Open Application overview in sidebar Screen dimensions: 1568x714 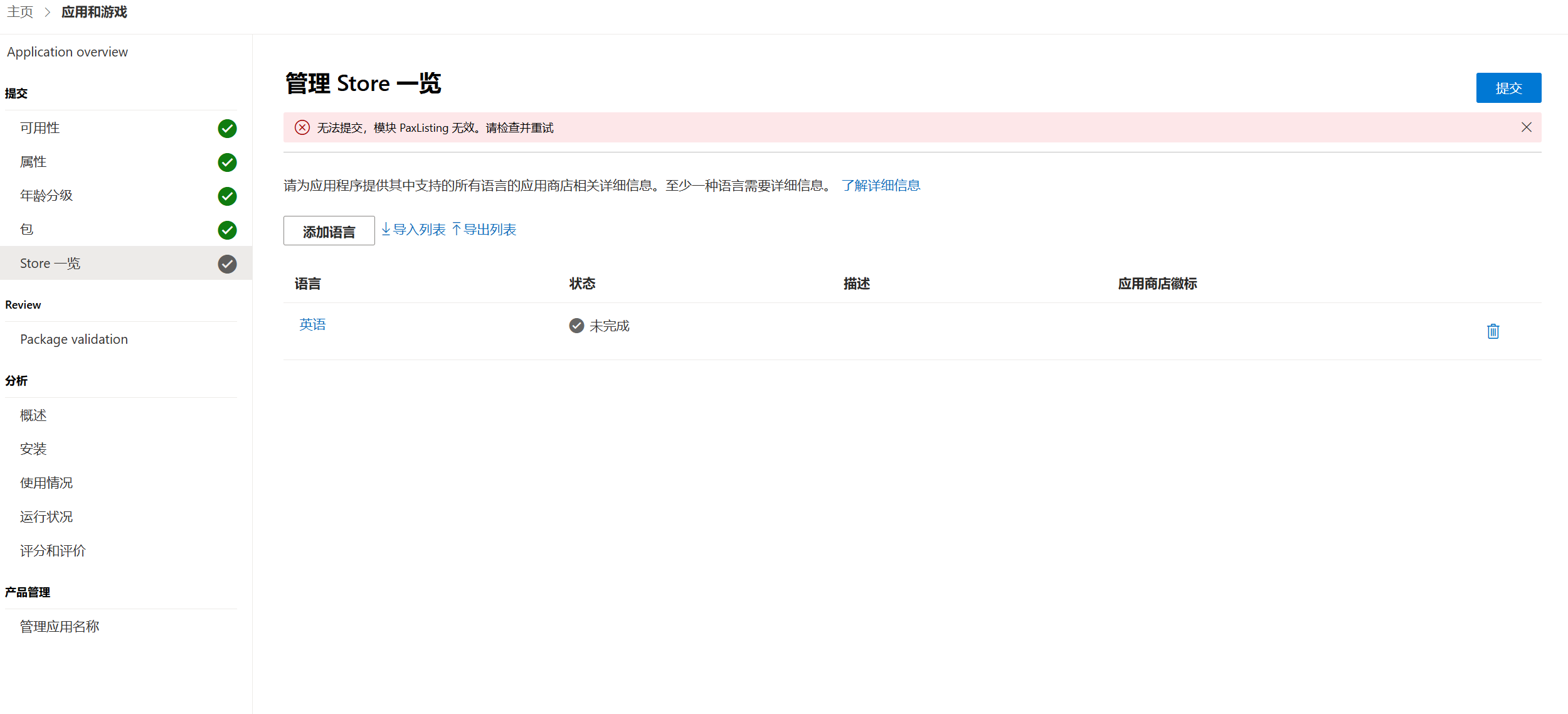(x=67, y=52)
